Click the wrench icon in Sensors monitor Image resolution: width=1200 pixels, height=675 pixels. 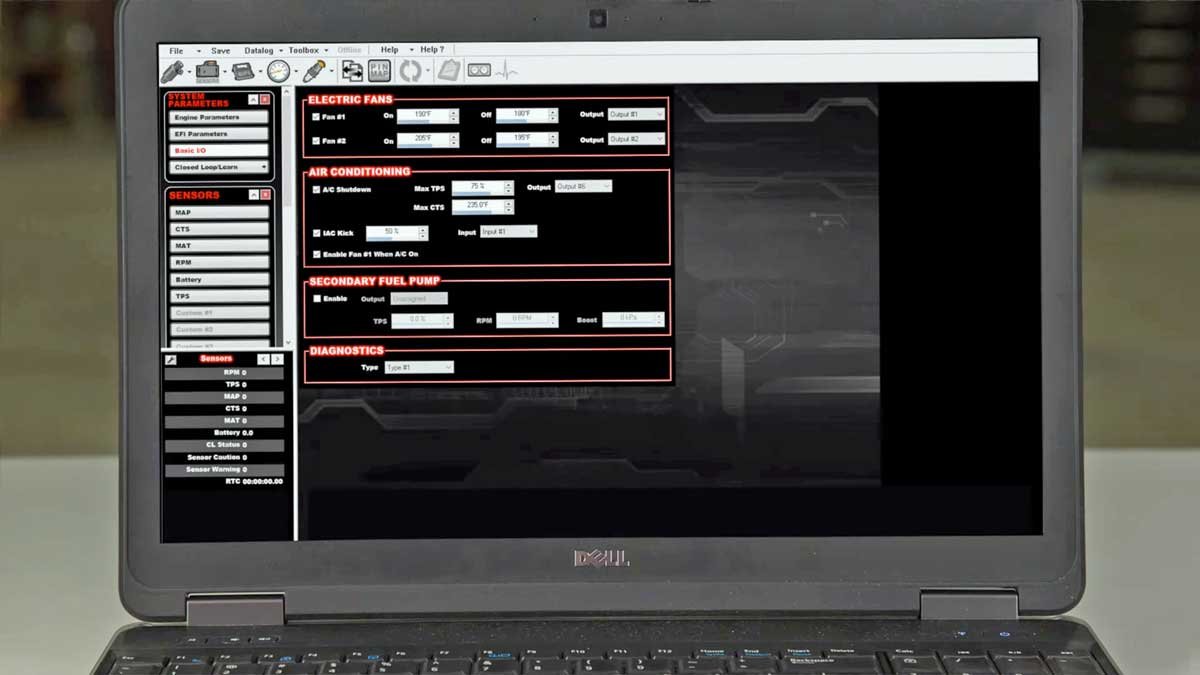(171, 359)
